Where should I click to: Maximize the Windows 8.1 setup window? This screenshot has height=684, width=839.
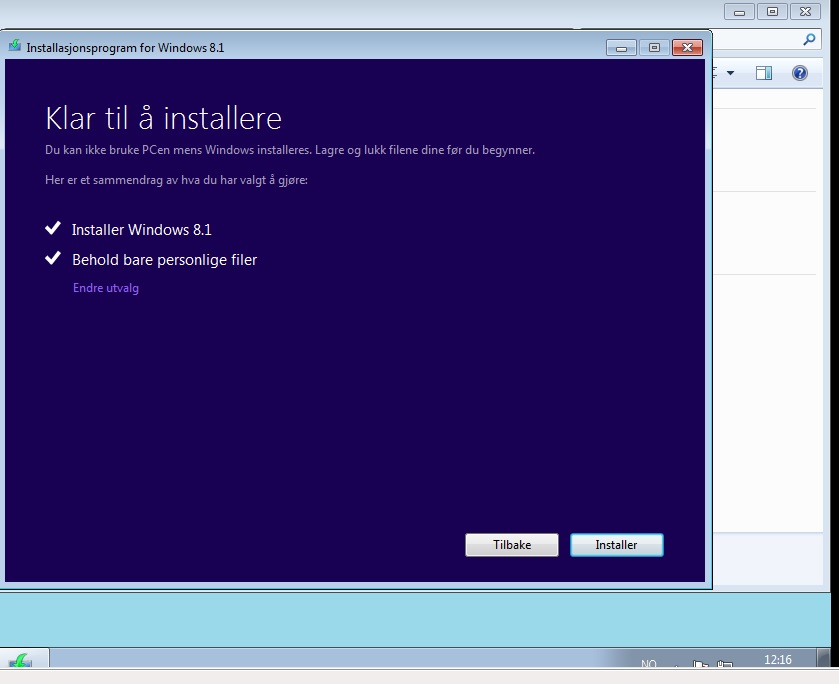(654, 48)
